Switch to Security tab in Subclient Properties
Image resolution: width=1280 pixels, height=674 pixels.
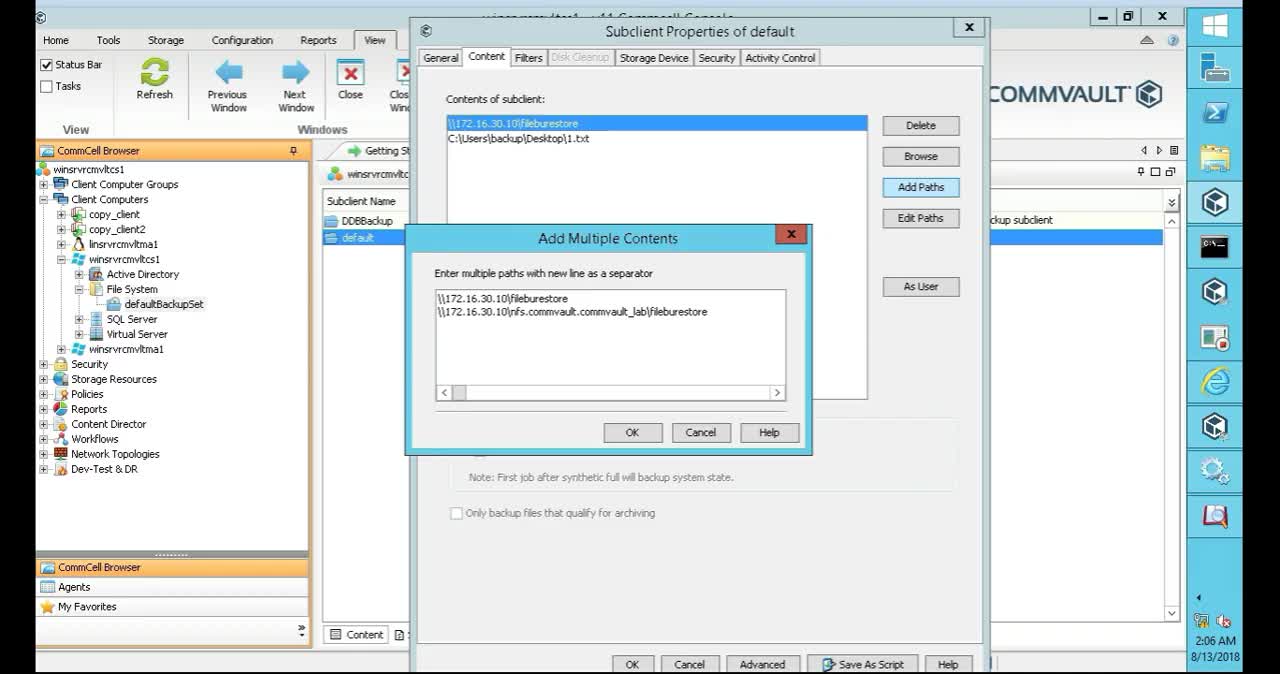pyautogui.click(x=717, y=58)
